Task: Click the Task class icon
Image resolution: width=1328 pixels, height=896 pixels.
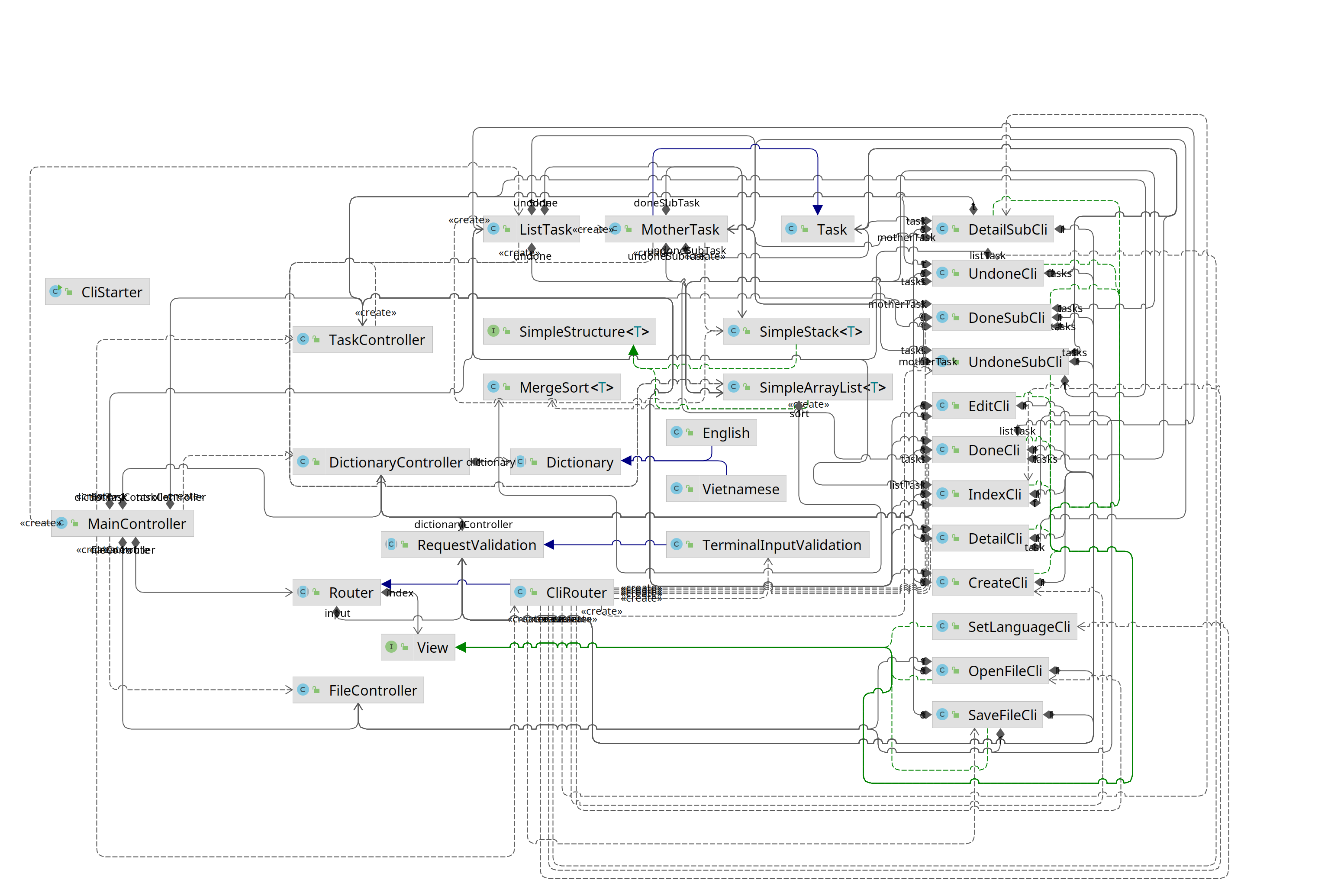Action: pyautogui.click(x=791, y=229)
